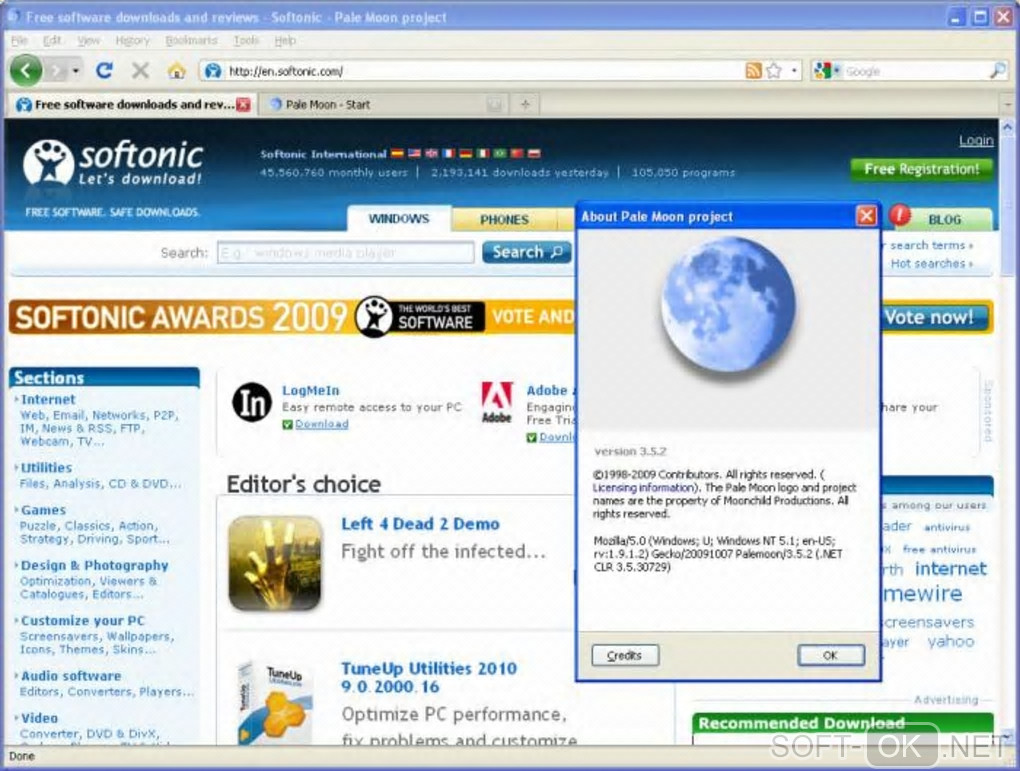Open the back/forward history dropdown arrow
The image size is (1020, 771).
76,70
